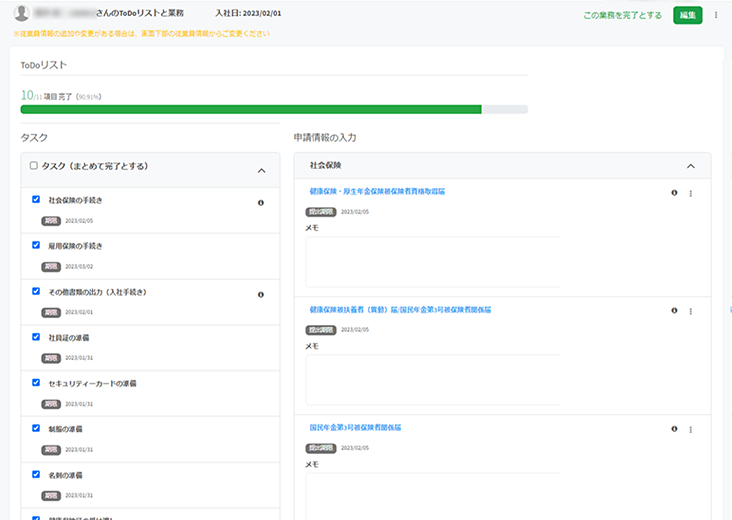Viewport: 732px width, 520px height.
Task: Open three-dot menu for 国民年金第3号被保険者関係届
Action: [691, 429]
